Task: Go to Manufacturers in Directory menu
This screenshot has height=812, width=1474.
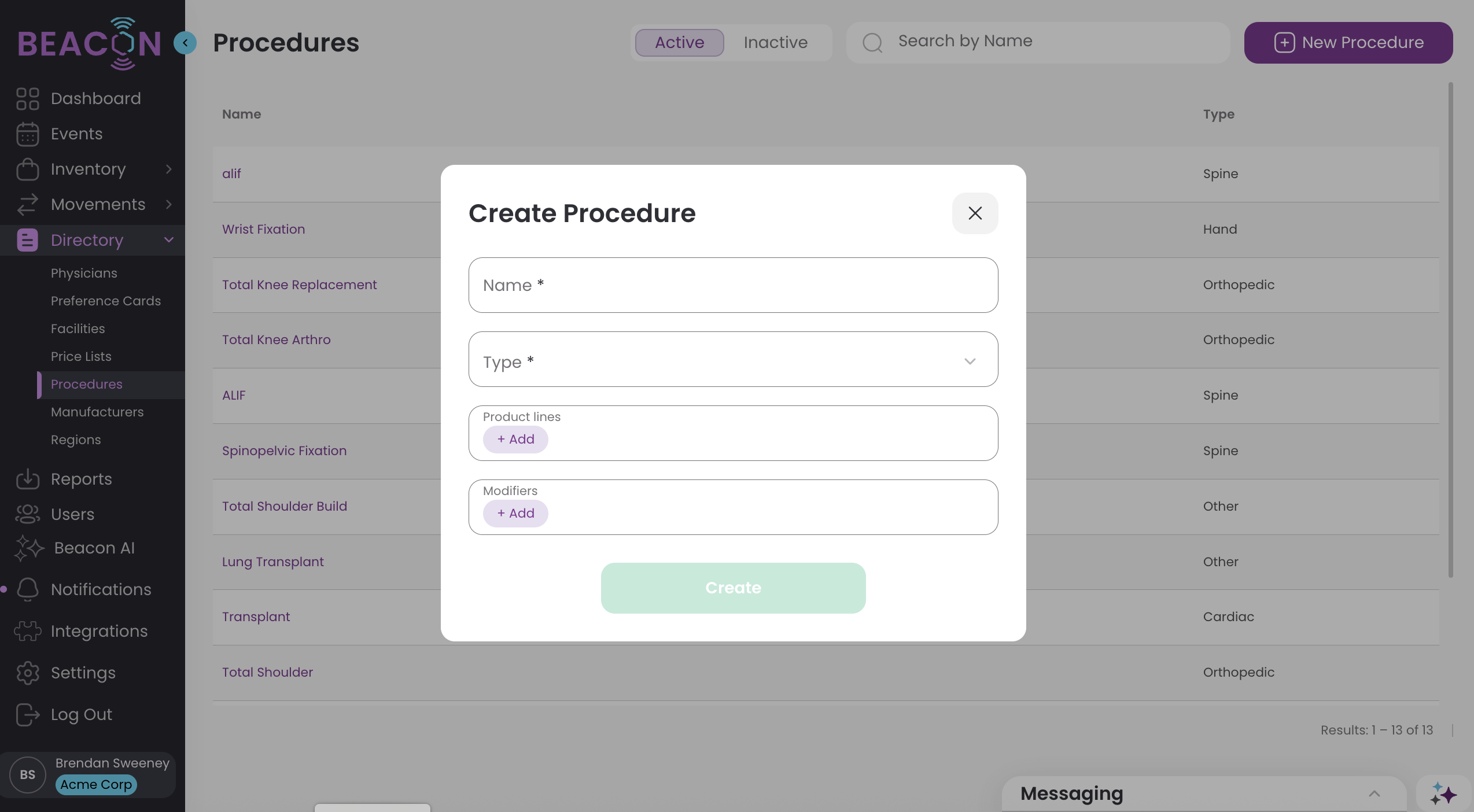Action: 97,412
